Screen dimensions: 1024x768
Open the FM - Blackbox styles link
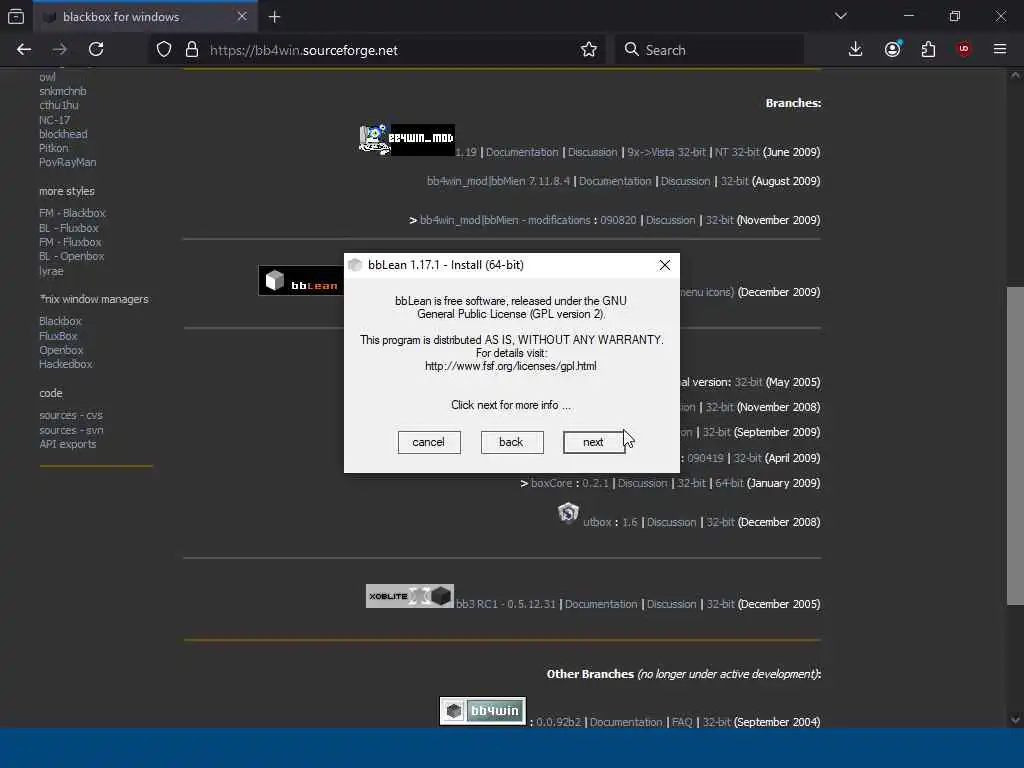[72, 213]
